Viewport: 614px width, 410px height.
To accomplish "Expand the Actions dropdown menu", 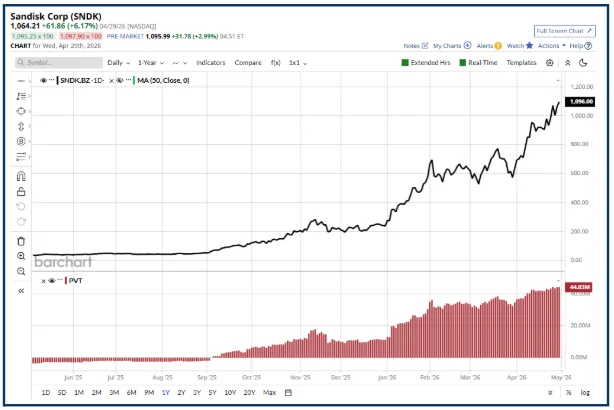I will [552, 45].
